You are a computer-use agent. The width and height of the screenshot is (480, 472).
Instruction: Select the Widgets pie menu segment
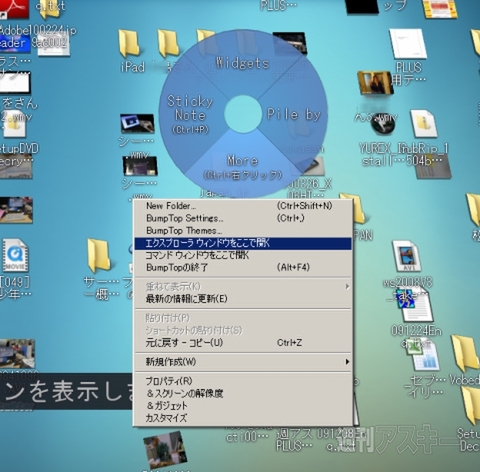242,63
